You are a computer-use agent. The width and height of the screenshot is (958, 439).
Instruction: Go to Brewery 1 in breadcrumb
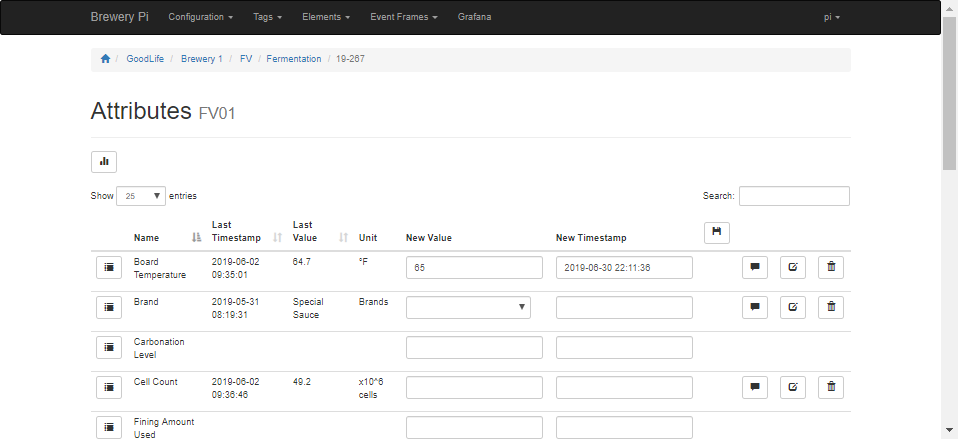click(202, 59)
